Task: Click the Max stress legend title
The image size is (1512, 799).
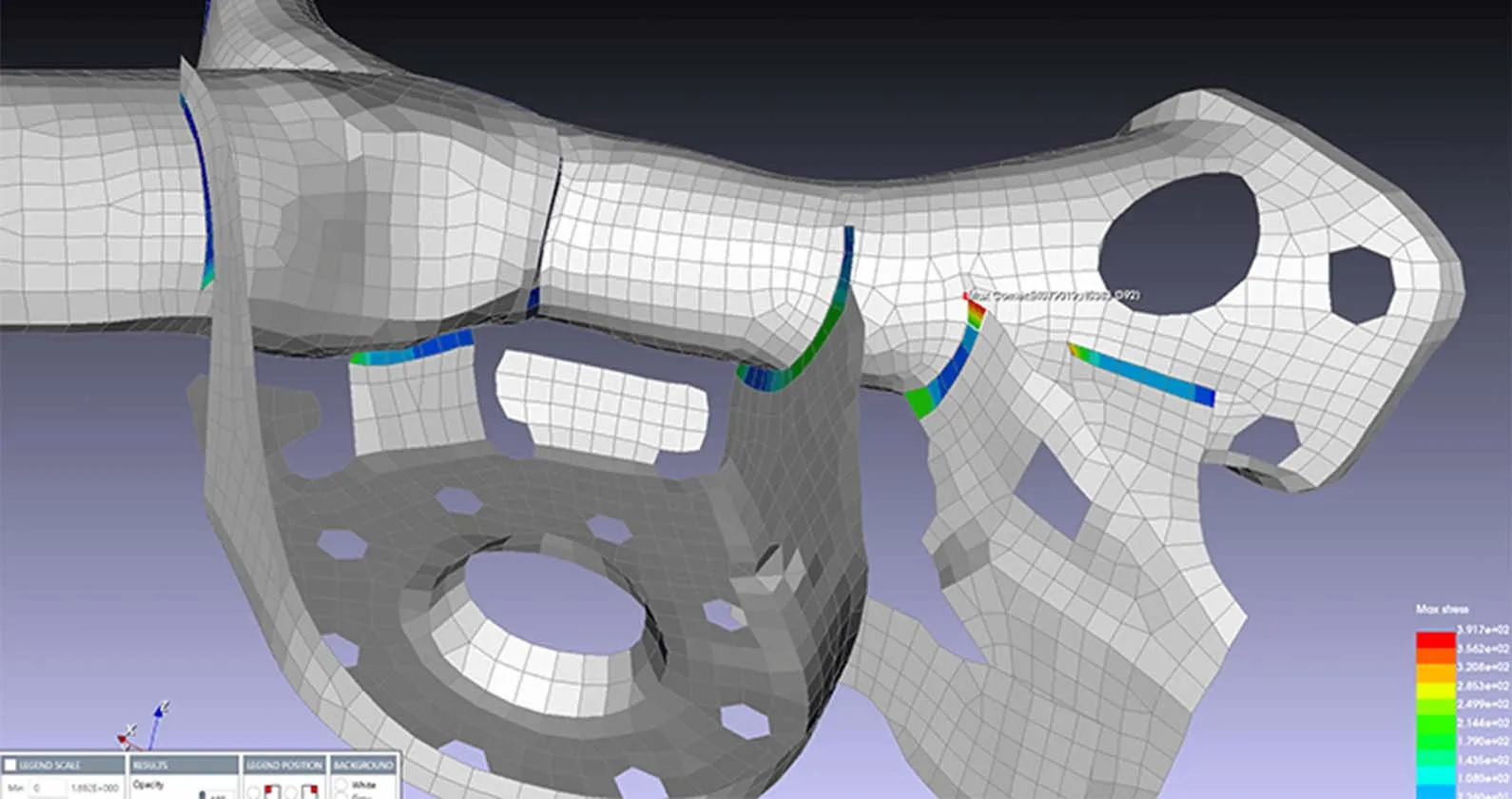Action: 1442,609
